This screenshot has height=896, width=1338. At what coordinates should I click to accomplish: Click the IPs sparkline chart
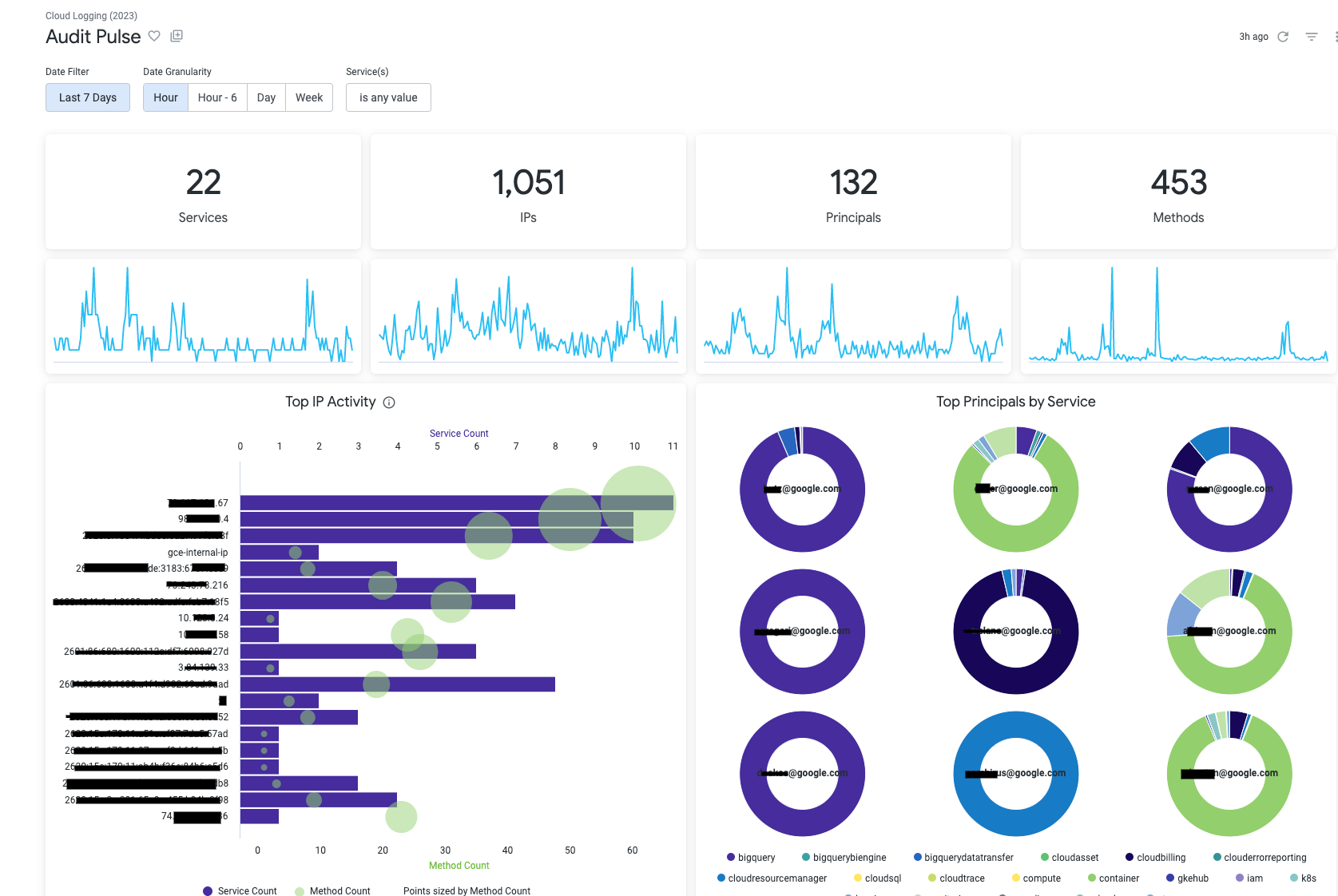pos(528,316)
